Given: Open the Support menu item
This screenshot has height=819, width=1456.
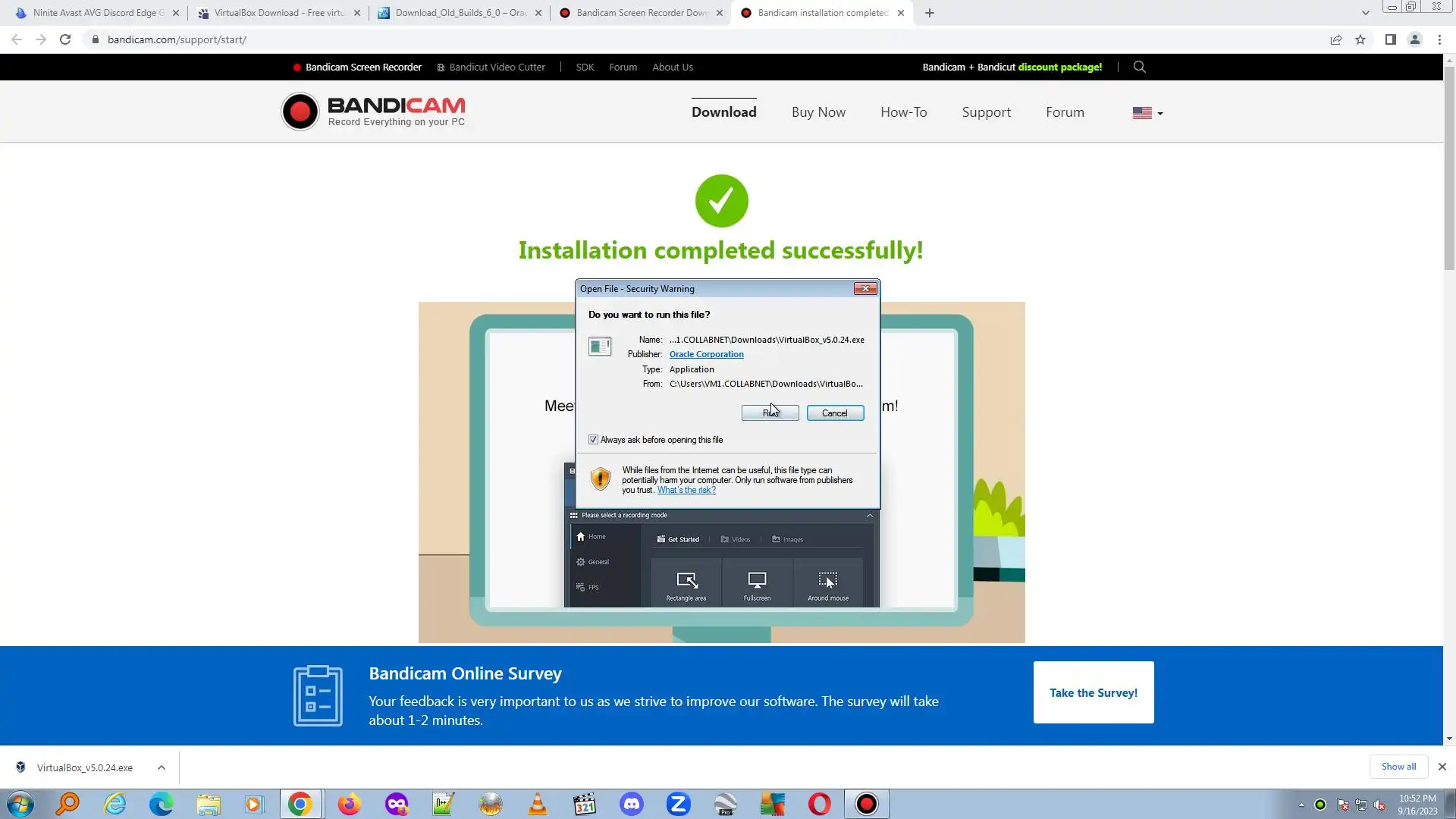Looking at the screenshot, I should [986, 112].
